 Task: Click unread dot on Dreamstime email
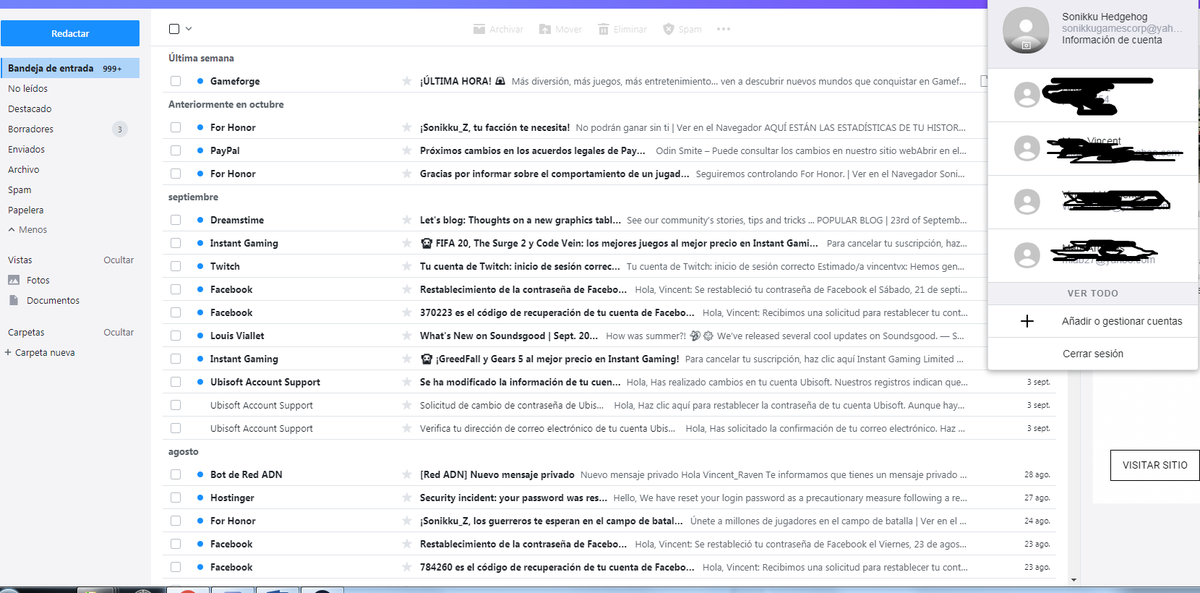(x=200, y=220)
